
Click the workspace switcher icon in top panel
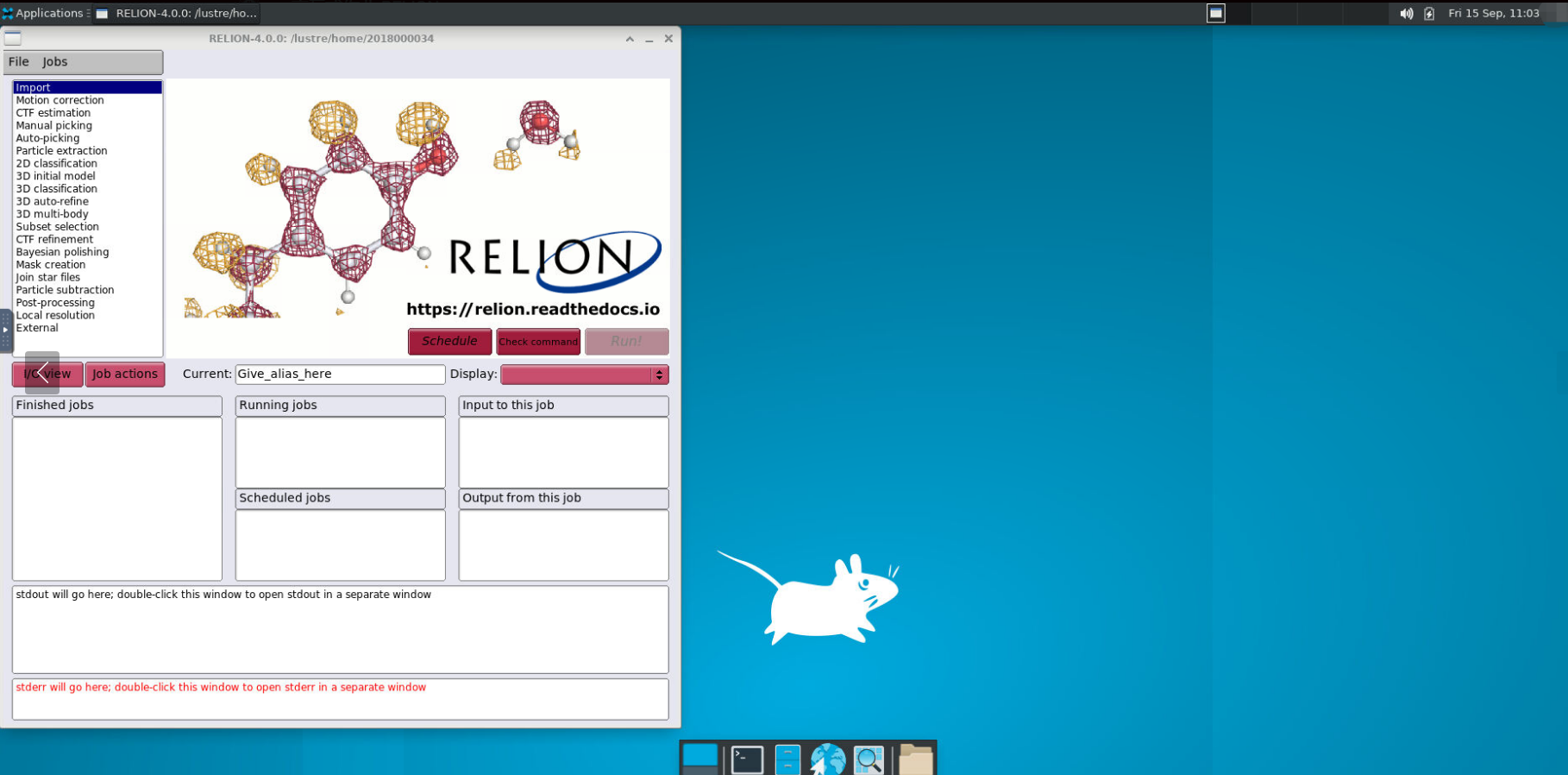point(1215,13)
